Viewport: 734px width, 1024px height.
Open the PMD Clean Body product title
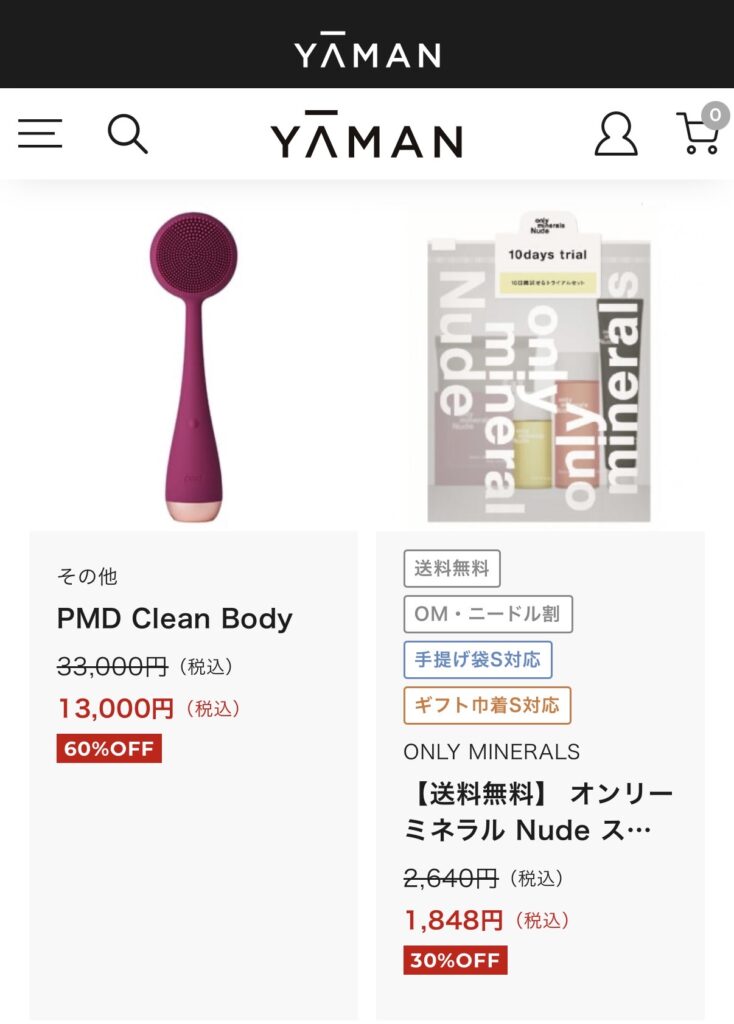(x=174, y=618)
